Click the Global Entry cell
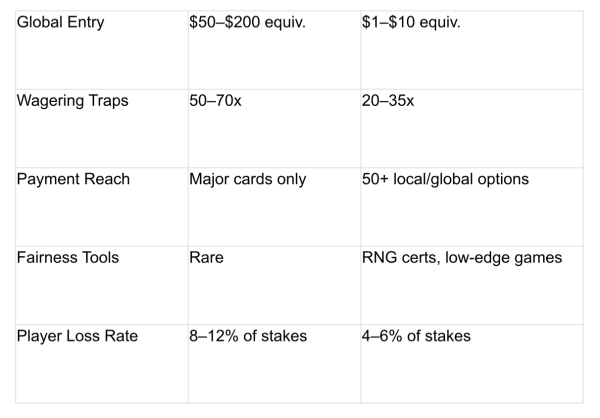The height and width of the screenshot is (418, 600). 102,50
